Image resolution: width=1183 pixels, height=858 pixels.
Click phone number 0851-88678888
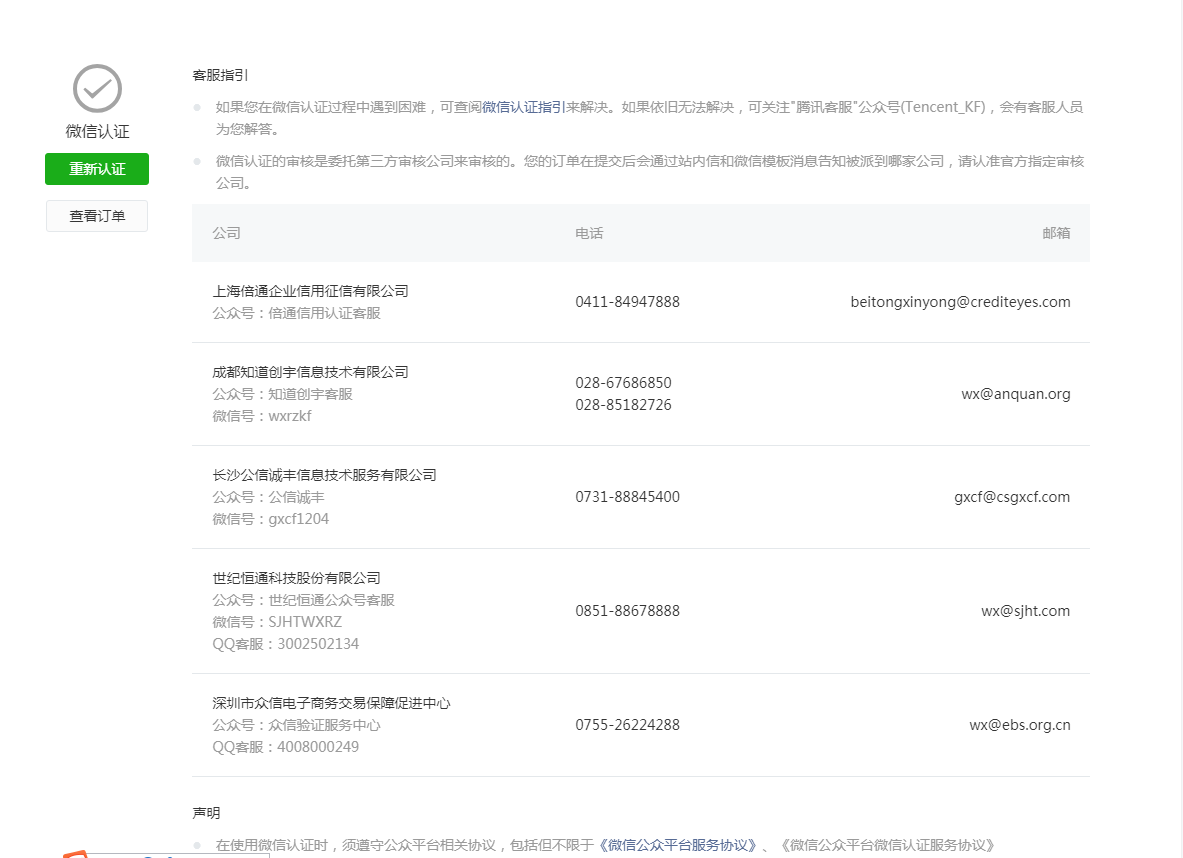[x=628, y=610]
